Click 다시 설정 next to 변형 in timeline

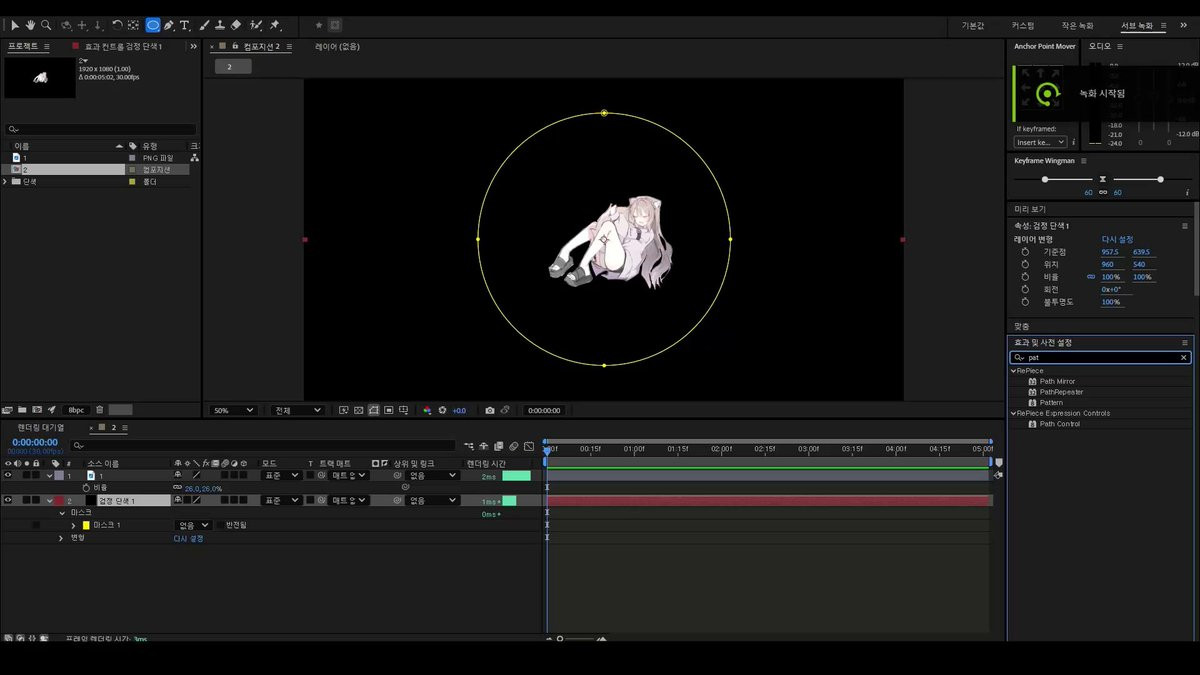click(x=188, y=538)
